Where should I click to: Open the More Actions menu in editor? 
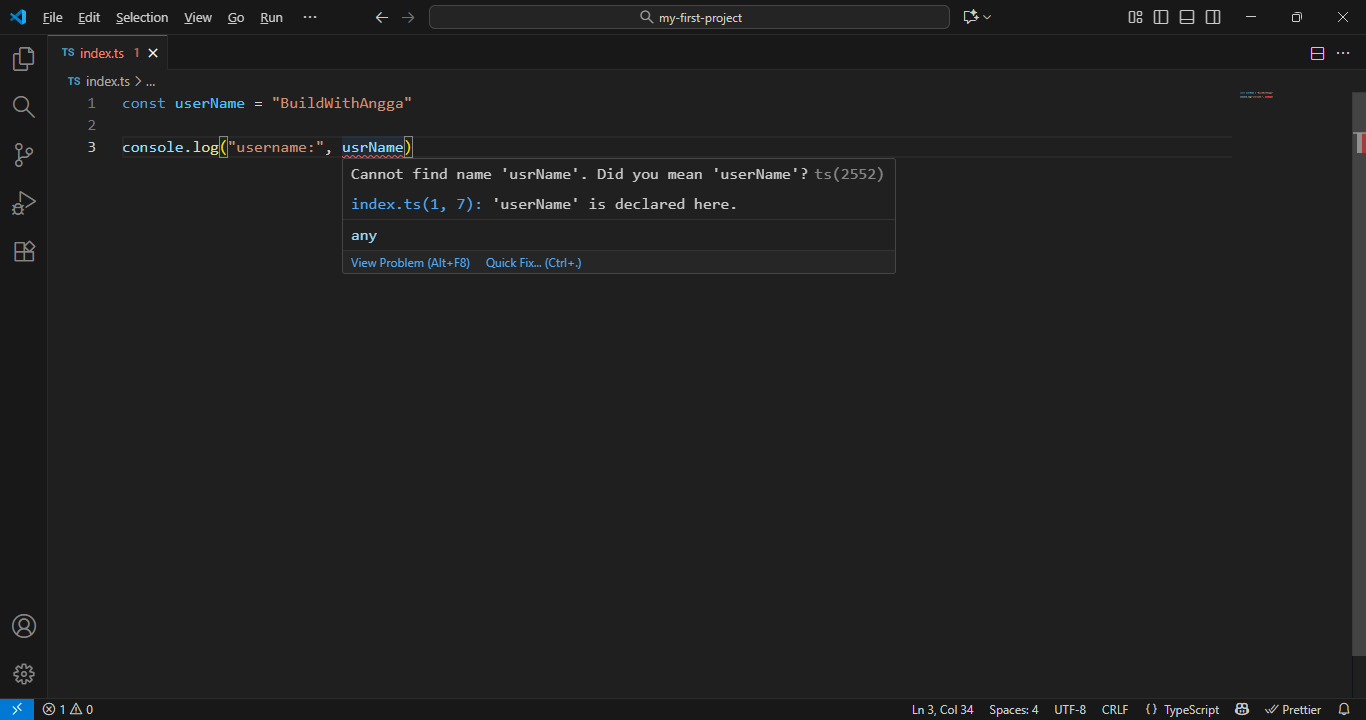point(1343,53)
